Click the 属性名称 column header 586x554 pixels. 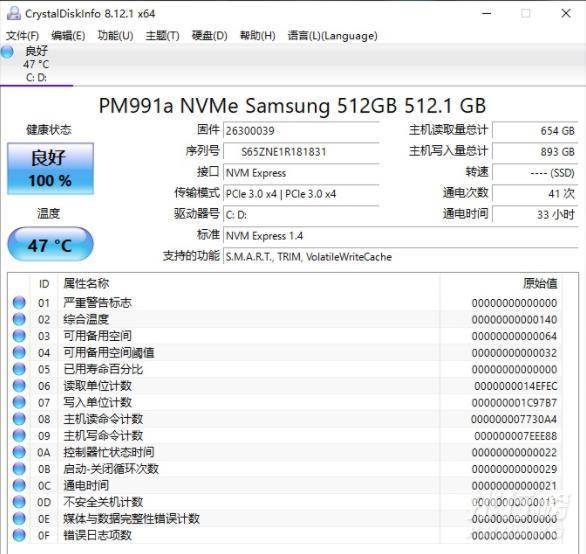(x=86, y=283)
